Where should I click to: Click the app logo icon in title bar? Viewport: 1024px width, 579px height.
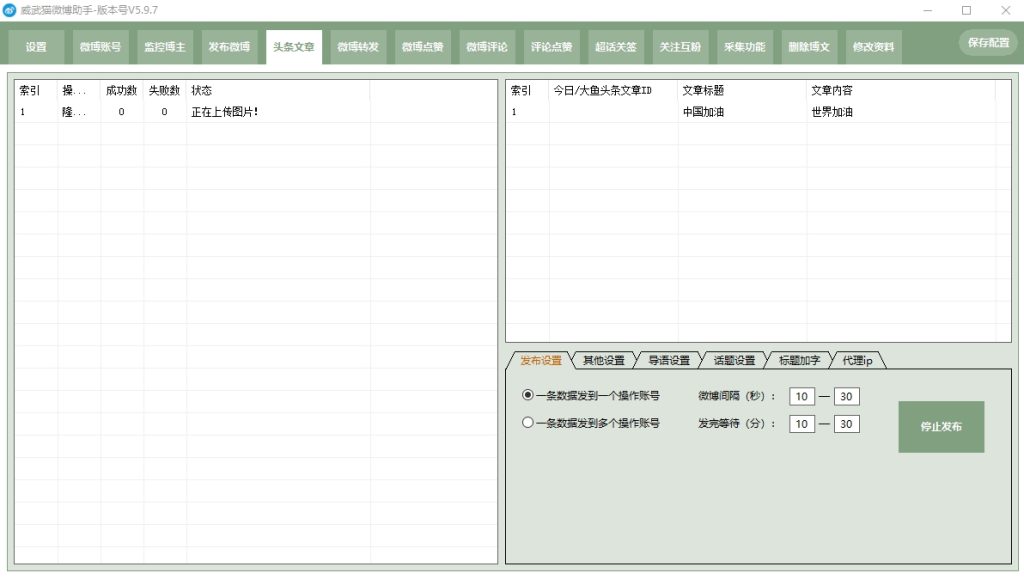point(9,10)
